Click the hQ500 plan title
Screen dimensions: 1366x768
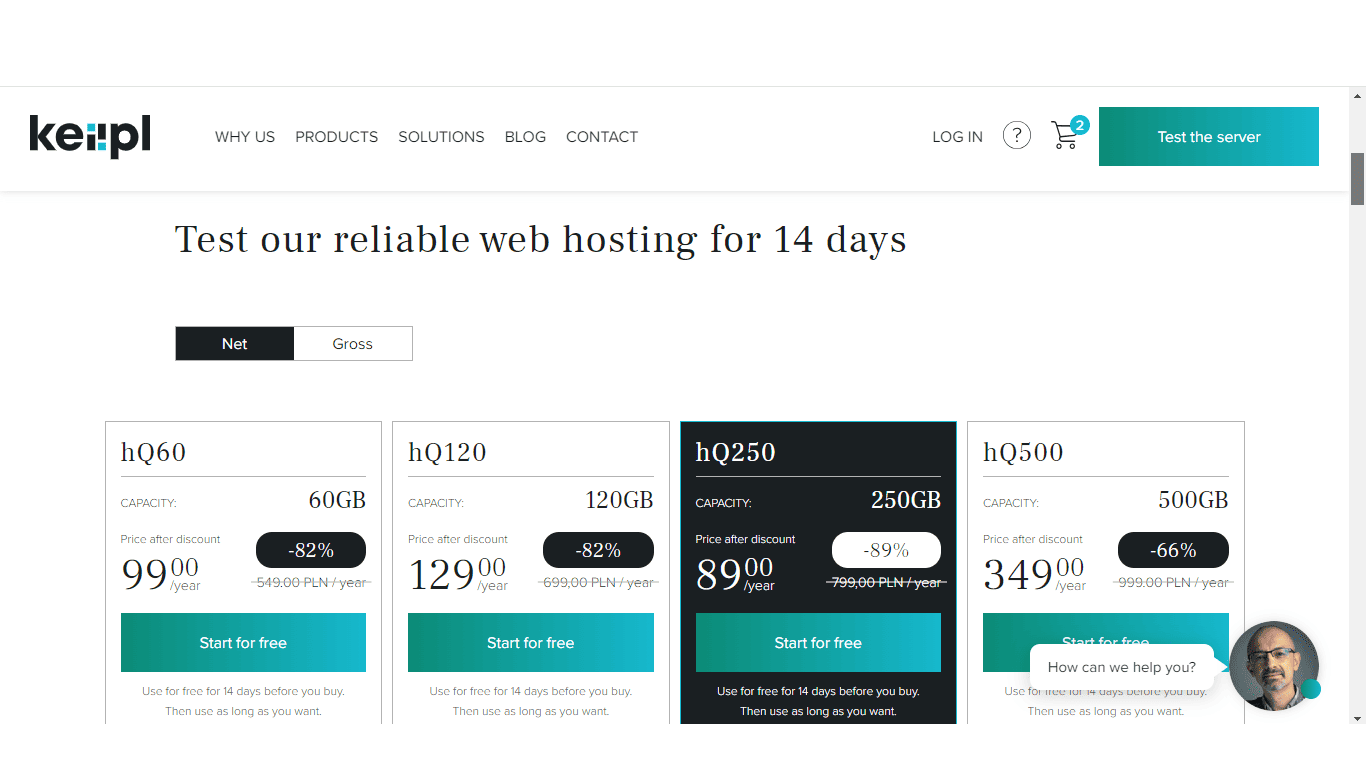[x=1023, y=452]
